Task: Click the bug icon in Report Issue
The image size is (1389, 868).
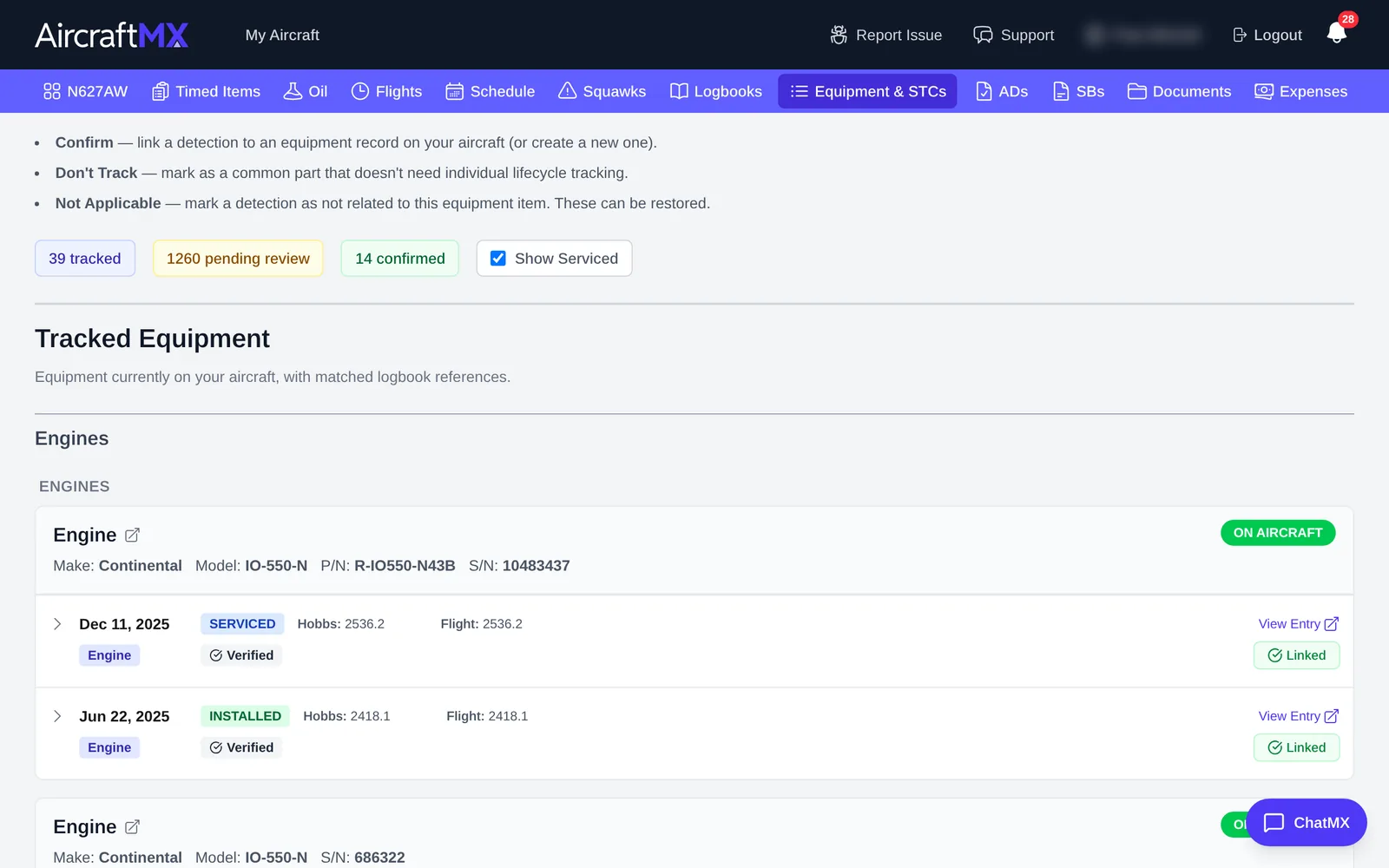Action: 839,35
